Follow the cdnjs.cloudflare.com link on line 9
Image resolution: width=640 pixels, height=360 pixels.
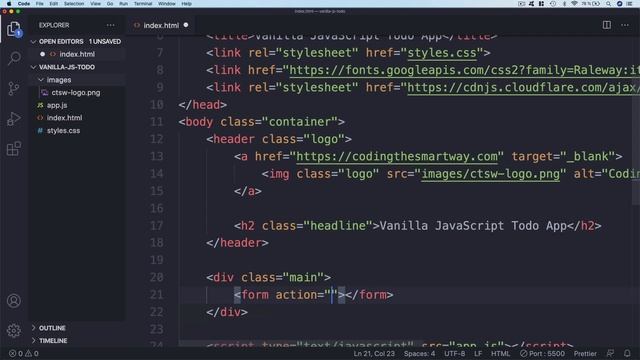[524, 88]
